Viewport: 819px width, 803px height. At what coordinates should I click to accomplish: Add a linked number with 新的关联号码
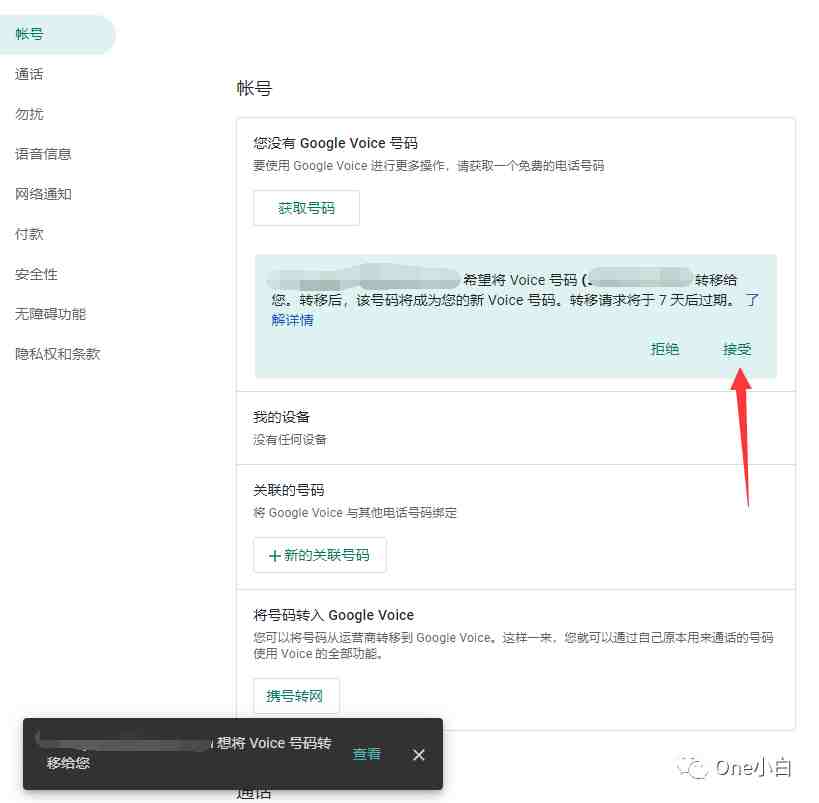(x=320, y=555)
